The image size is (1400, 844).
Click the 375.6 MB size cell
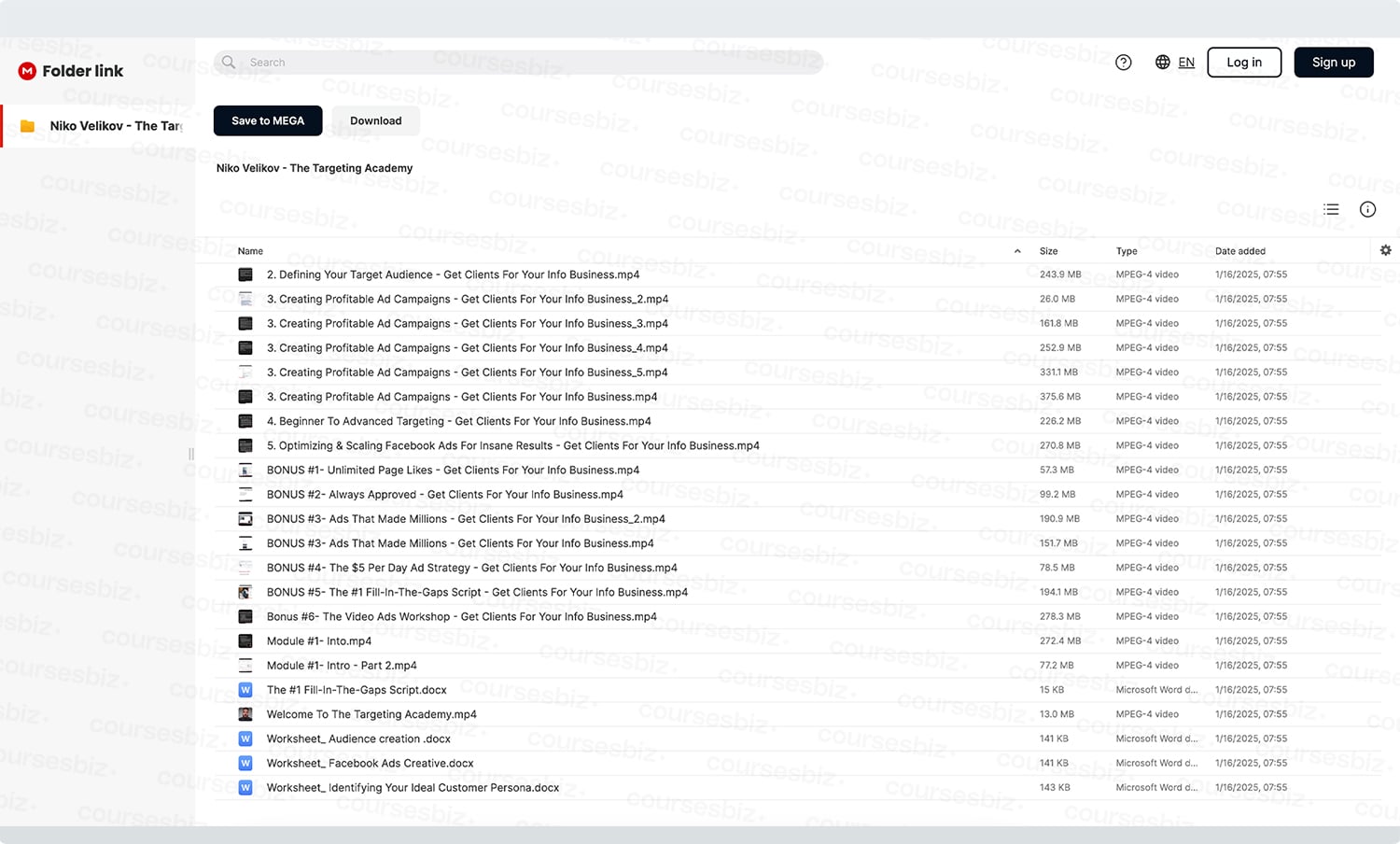tap(1060, 397)
